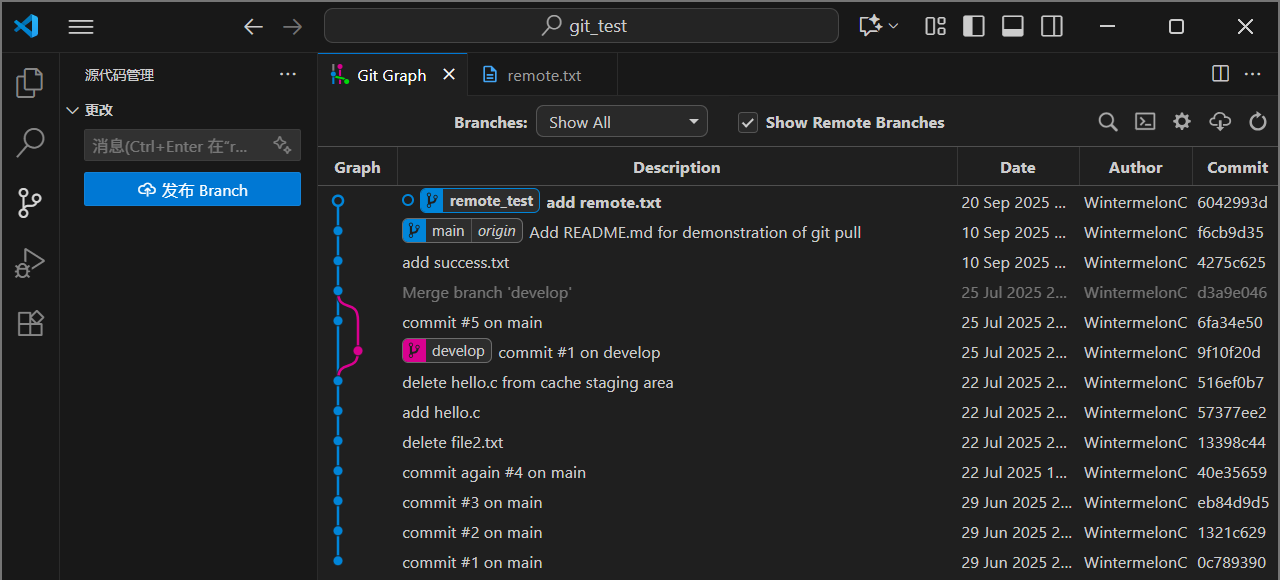Open the Extensions view
This screenshot has height=580, width=1280.
[x=30, y=323]
